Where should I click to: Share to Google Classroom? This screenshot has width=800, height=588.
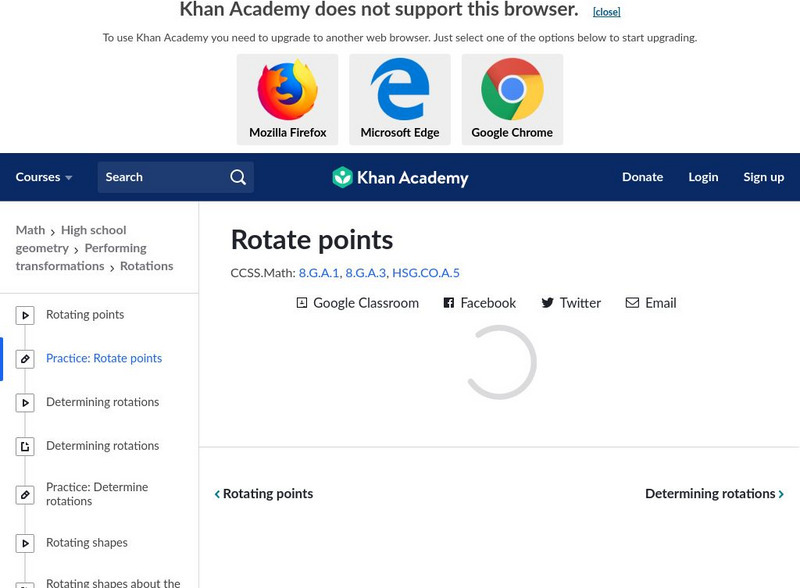coord(357,303)
